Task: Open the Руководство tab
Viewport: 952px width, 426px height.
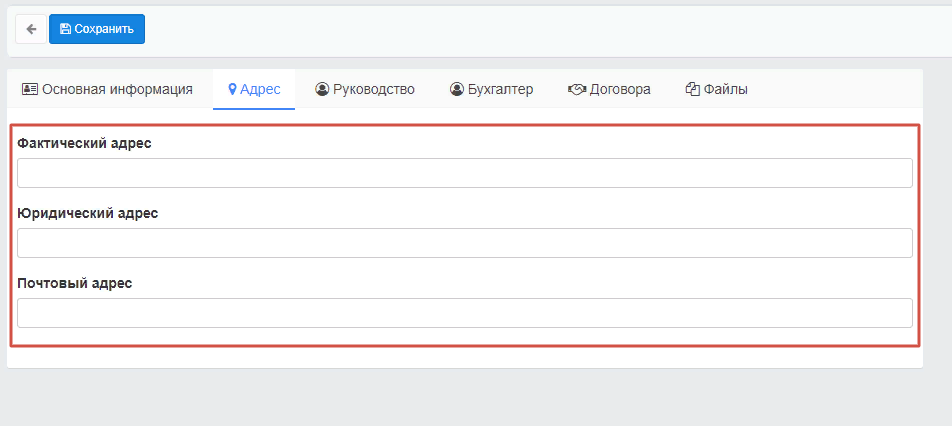Action: (365, 89)
